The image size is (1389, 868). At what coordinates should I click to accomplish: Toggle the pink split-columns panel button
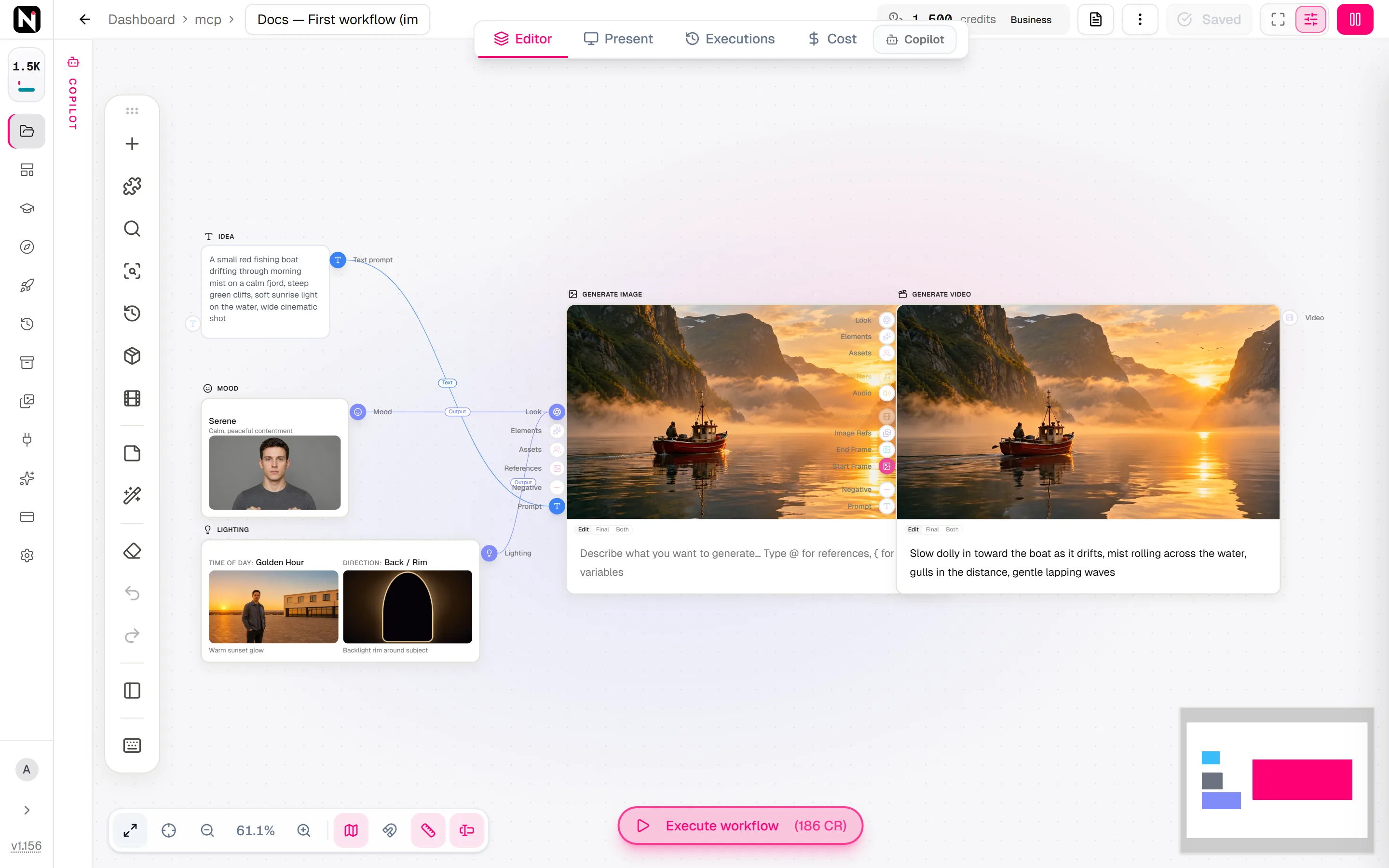tap(1355, 19)
